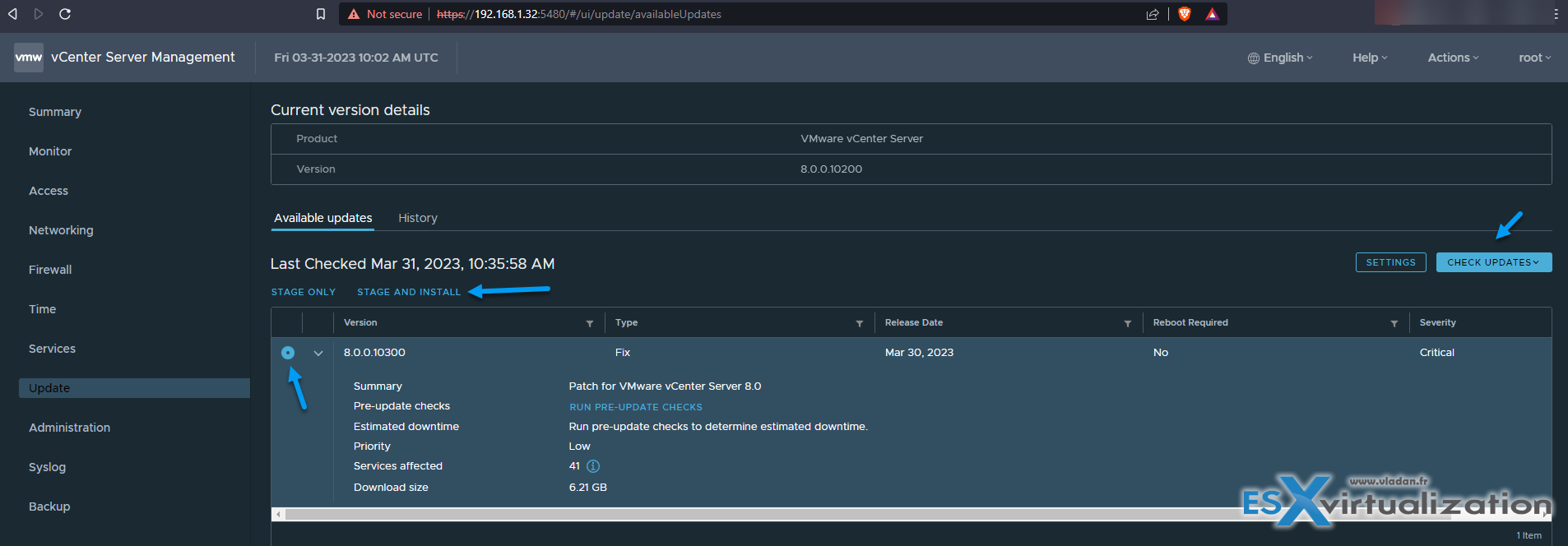Open the Firewall page

point(50,270)
